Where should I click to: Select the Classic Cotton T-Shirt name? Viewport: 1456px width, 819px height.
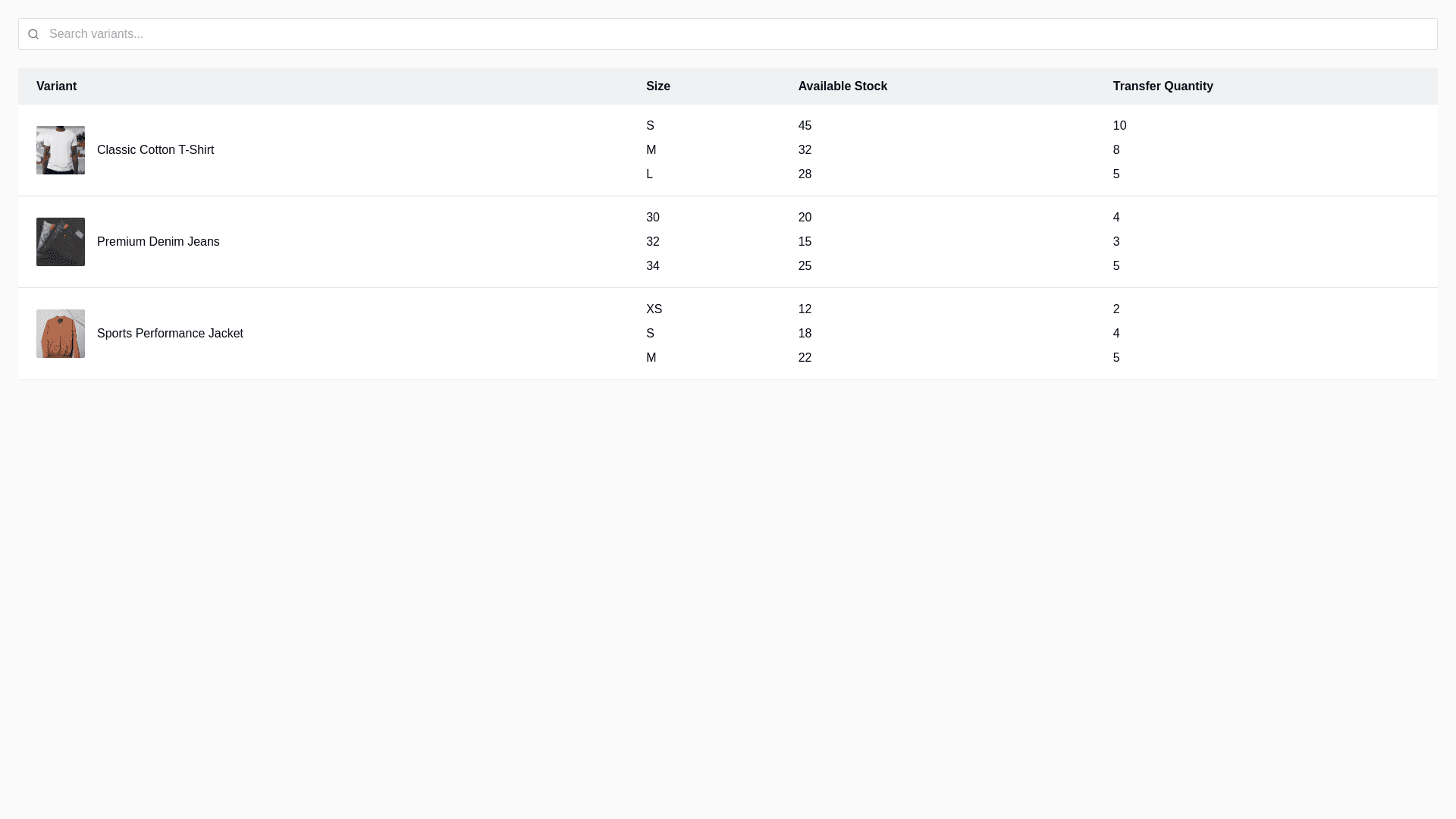pos(155,150)
